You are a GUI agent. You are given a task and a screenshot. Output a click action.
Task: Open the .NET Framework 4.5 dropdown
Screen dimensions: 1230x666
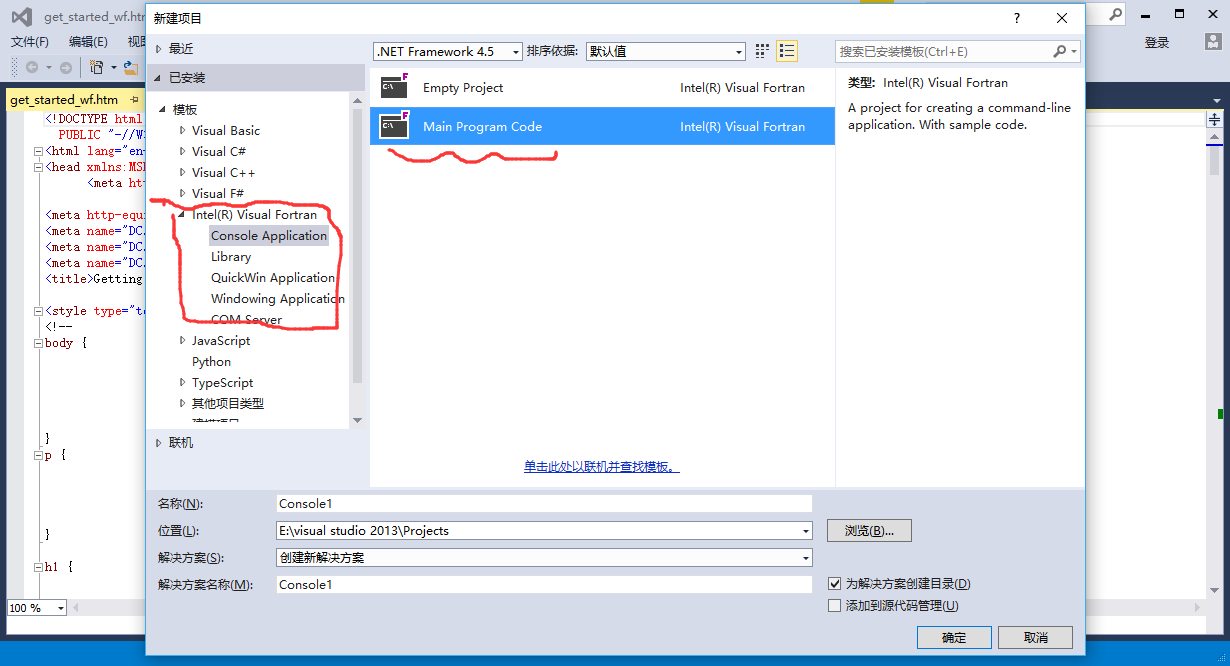coord(448,51)
